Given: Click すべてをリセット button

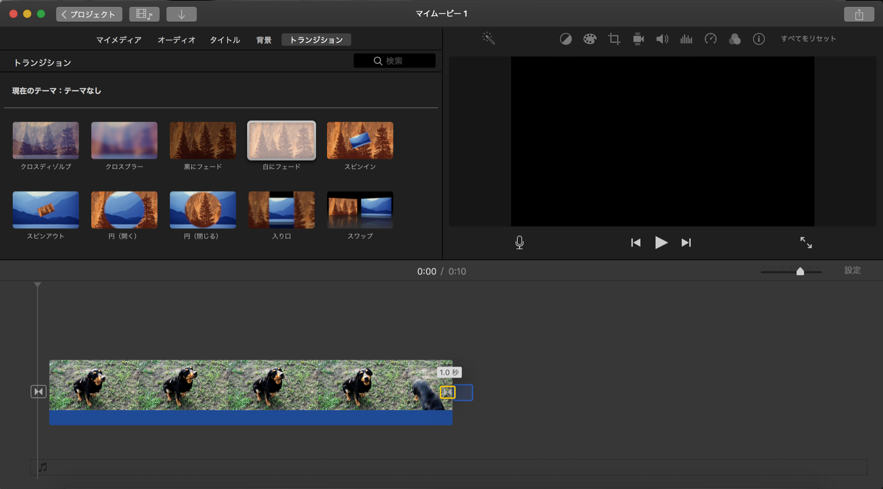Looking at the screenshot, I should [808, 39].
